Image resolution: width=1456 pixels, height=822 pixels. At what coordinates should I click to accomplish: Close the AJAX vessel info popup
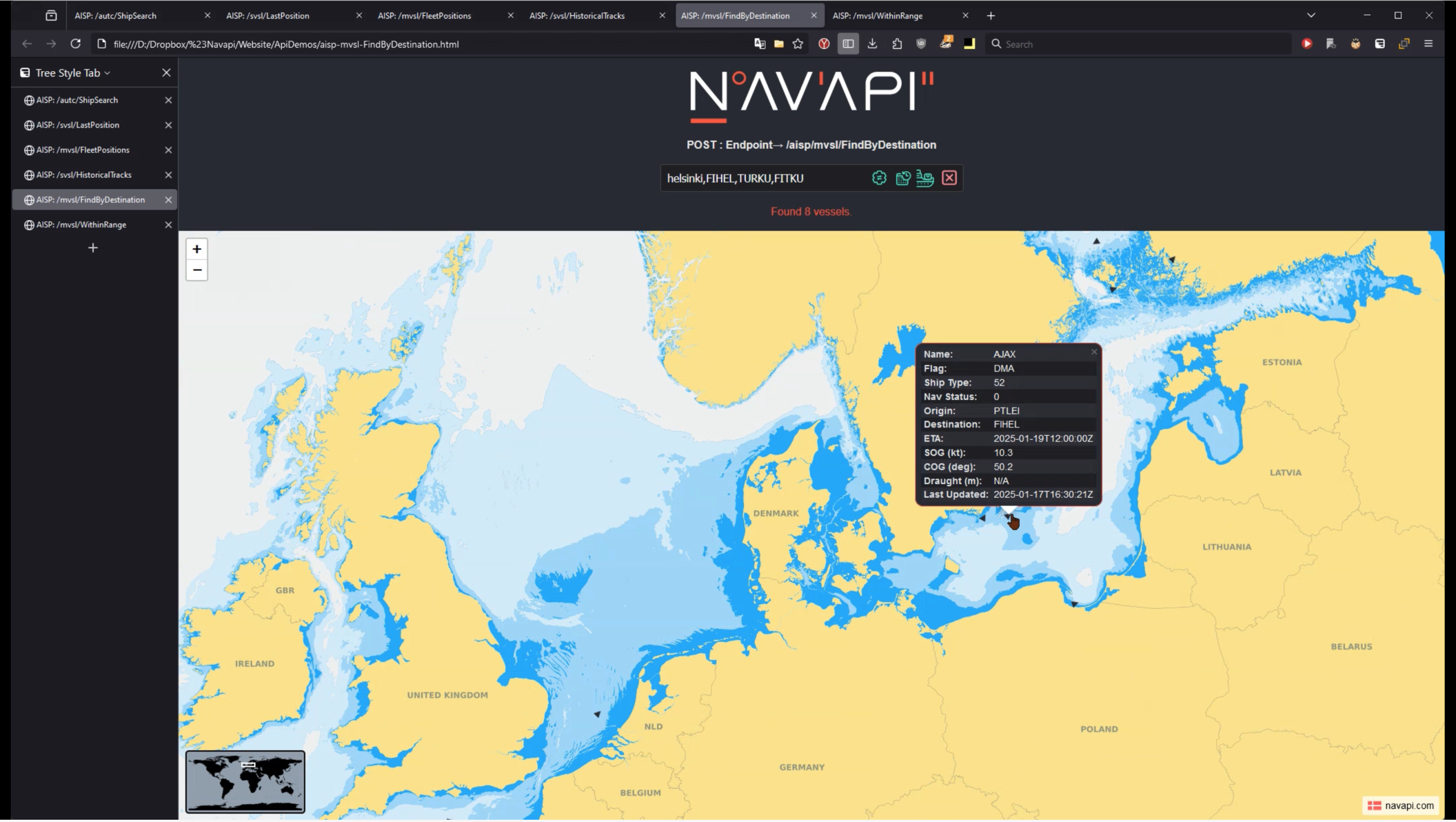(x=1094, y=352)
